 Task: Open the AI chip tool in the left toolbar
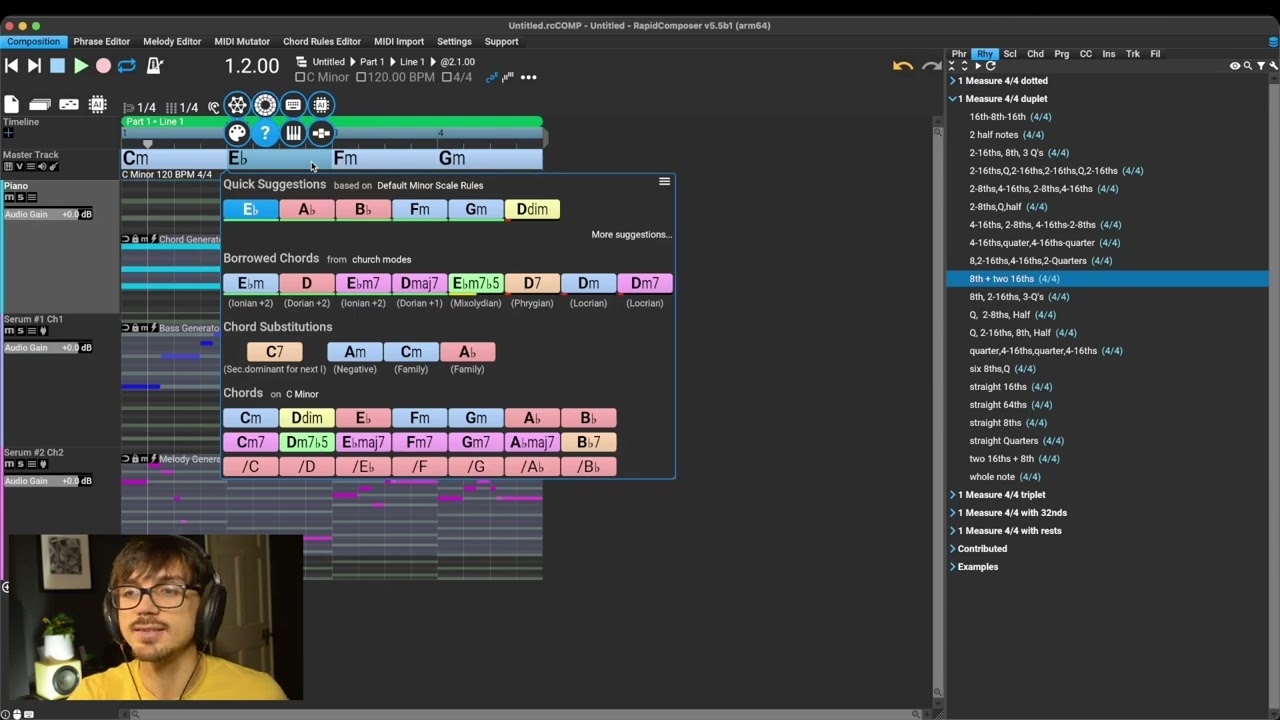pos(98,104)
